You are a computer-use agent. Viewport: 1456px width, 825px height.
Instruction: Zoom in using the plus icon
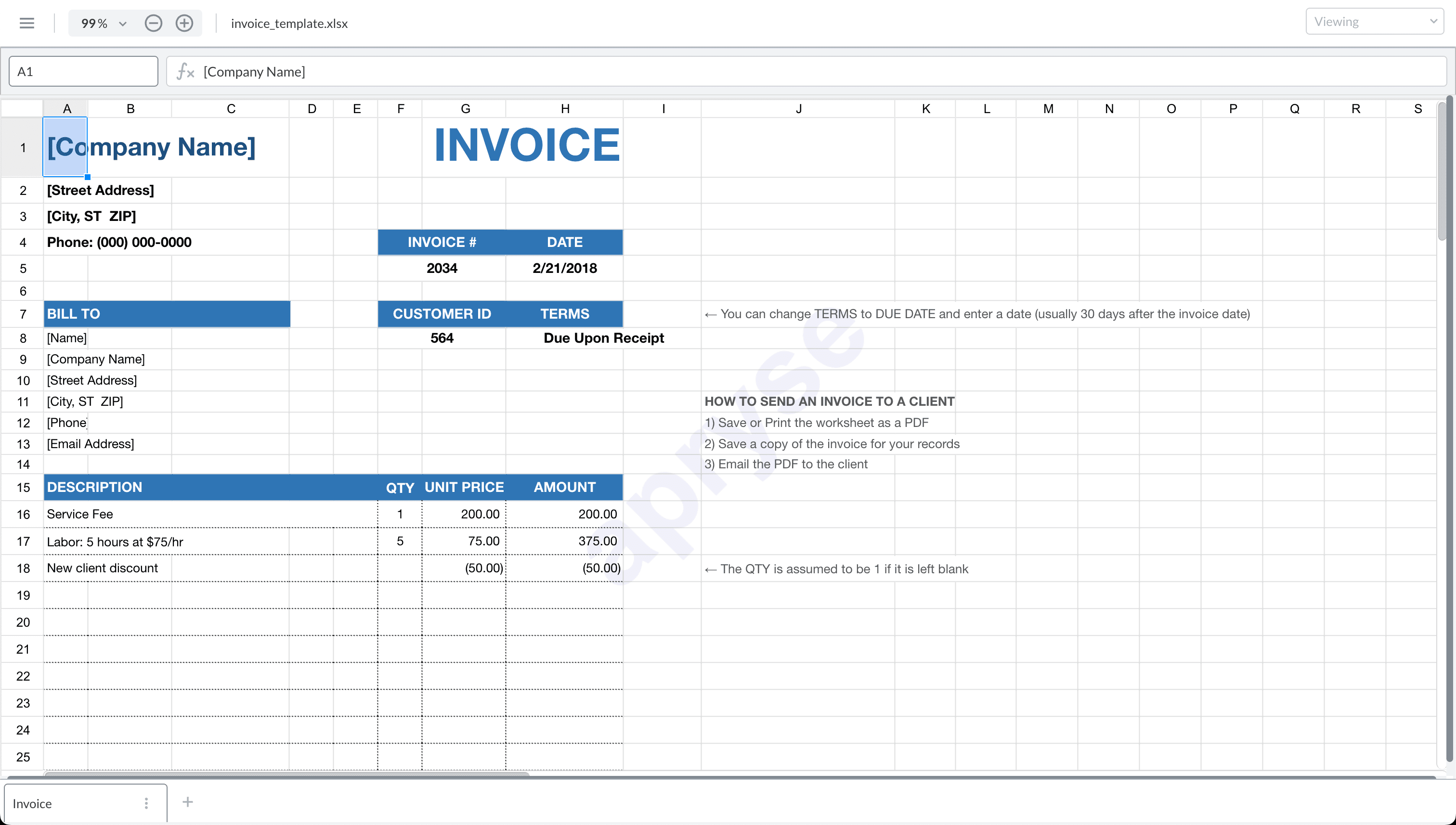[183, 23]
